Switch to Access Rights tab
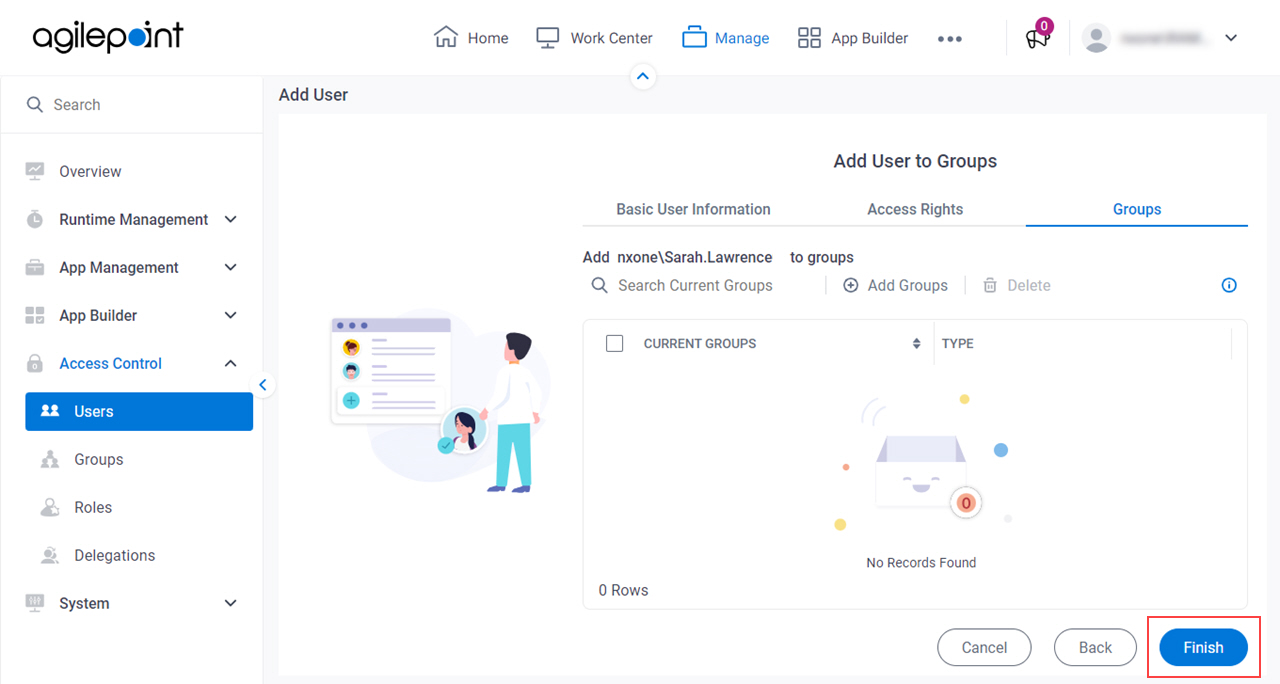The image size is (1280, 684). [915, 209]
